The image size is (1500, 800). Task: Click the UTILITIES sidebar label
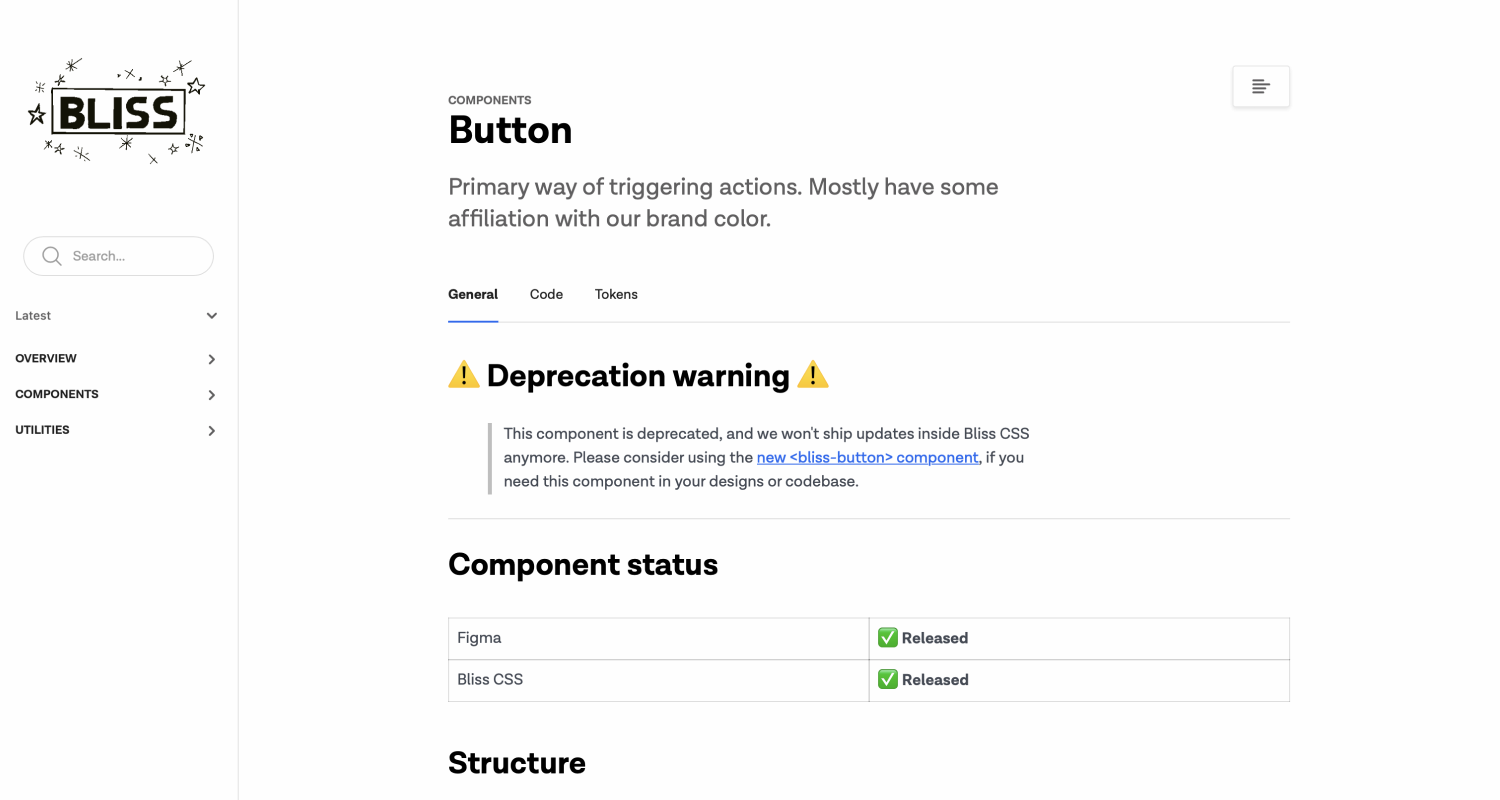click(42, 430)
